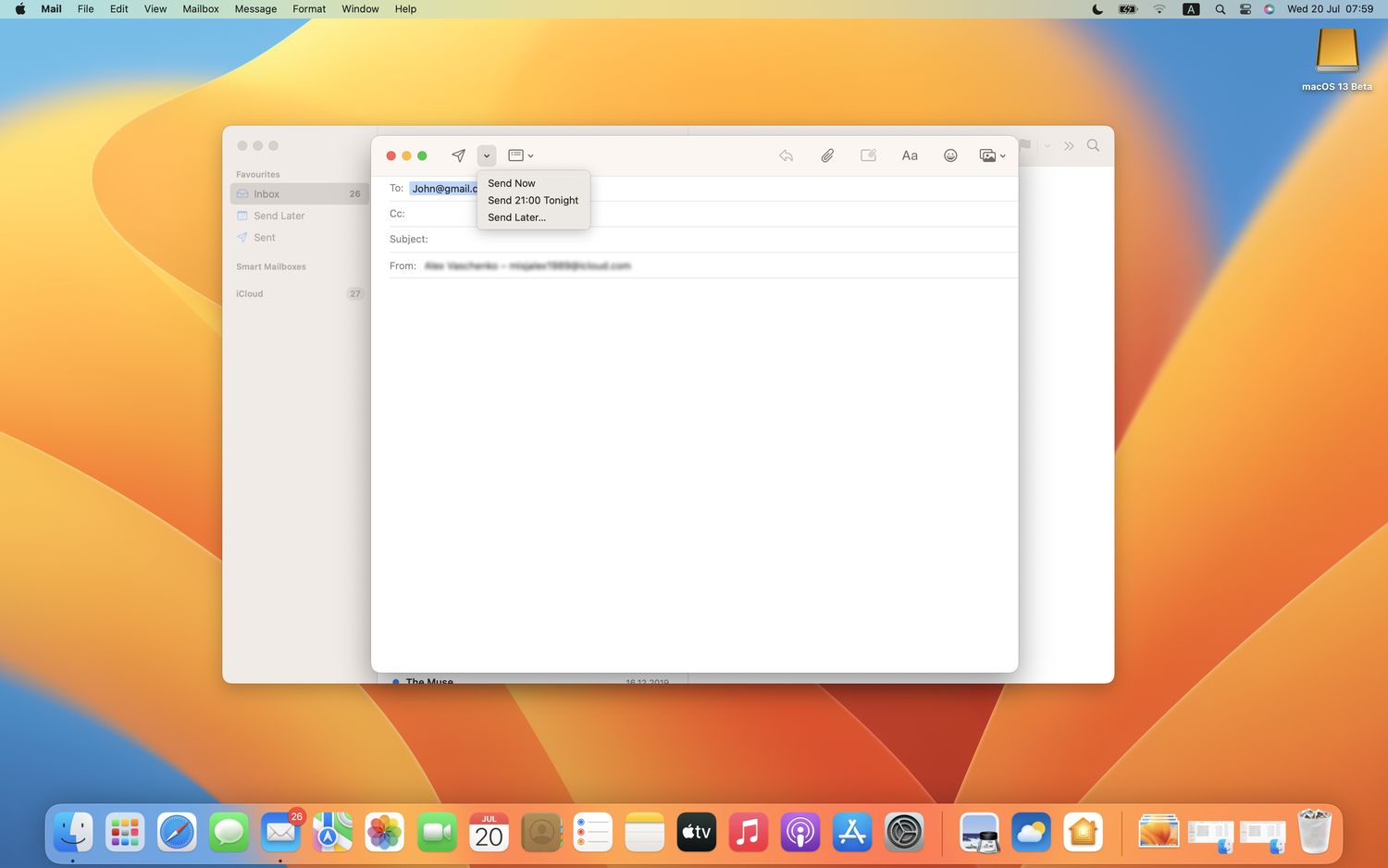Viewport: 1388px width, 868px height.
Task: Open the header fields dropdown
Action: 521,155
